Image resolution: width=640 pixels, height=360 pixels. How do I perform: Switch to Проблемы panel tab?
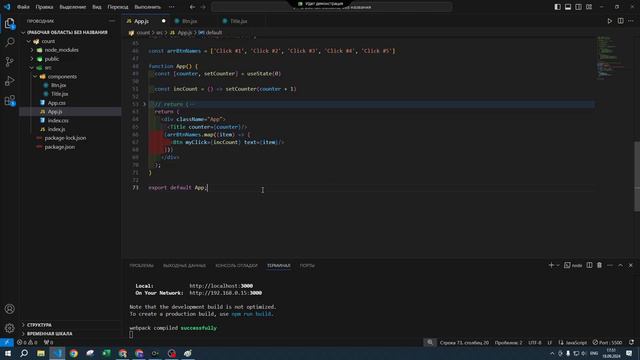point(142,265)
